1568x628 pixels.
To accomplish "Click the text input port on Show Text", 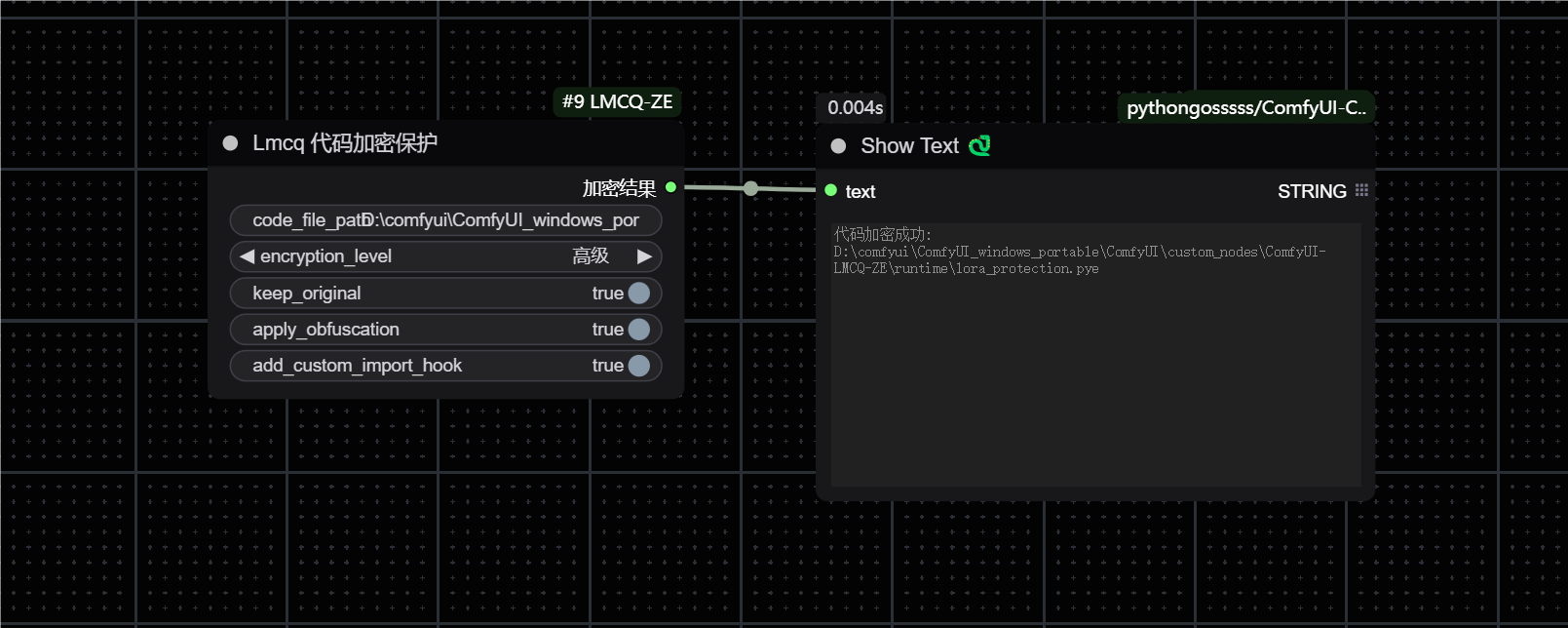I will (x=830, y=190).
